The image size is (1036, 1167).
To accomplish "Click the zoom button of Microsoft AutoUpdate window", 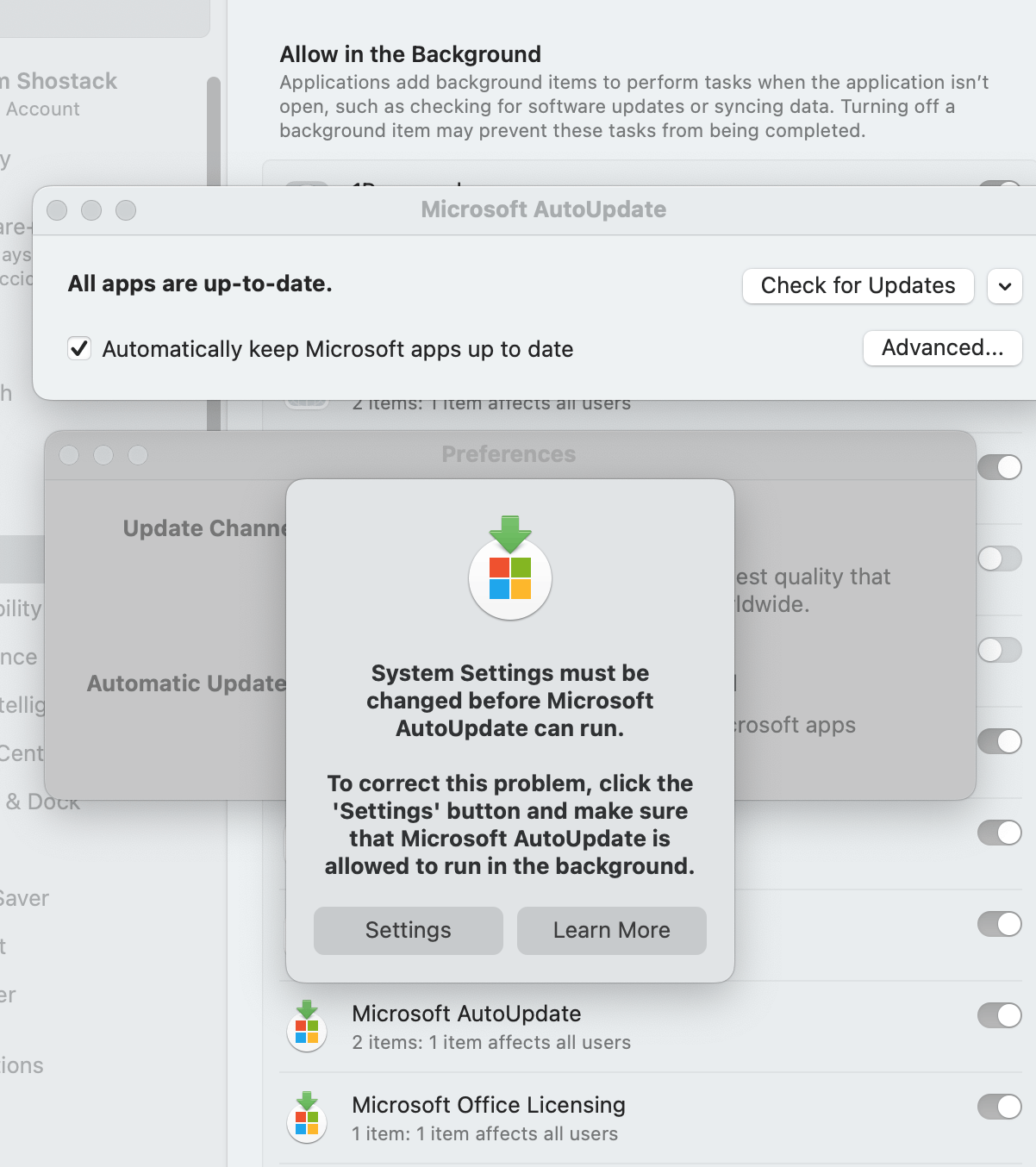I will click(x=126, y=210).
